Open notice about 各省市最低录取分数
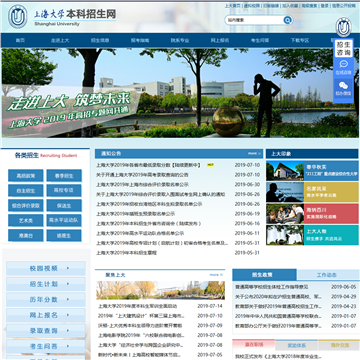This screenshot has height=360, width=360. (149, 165)
